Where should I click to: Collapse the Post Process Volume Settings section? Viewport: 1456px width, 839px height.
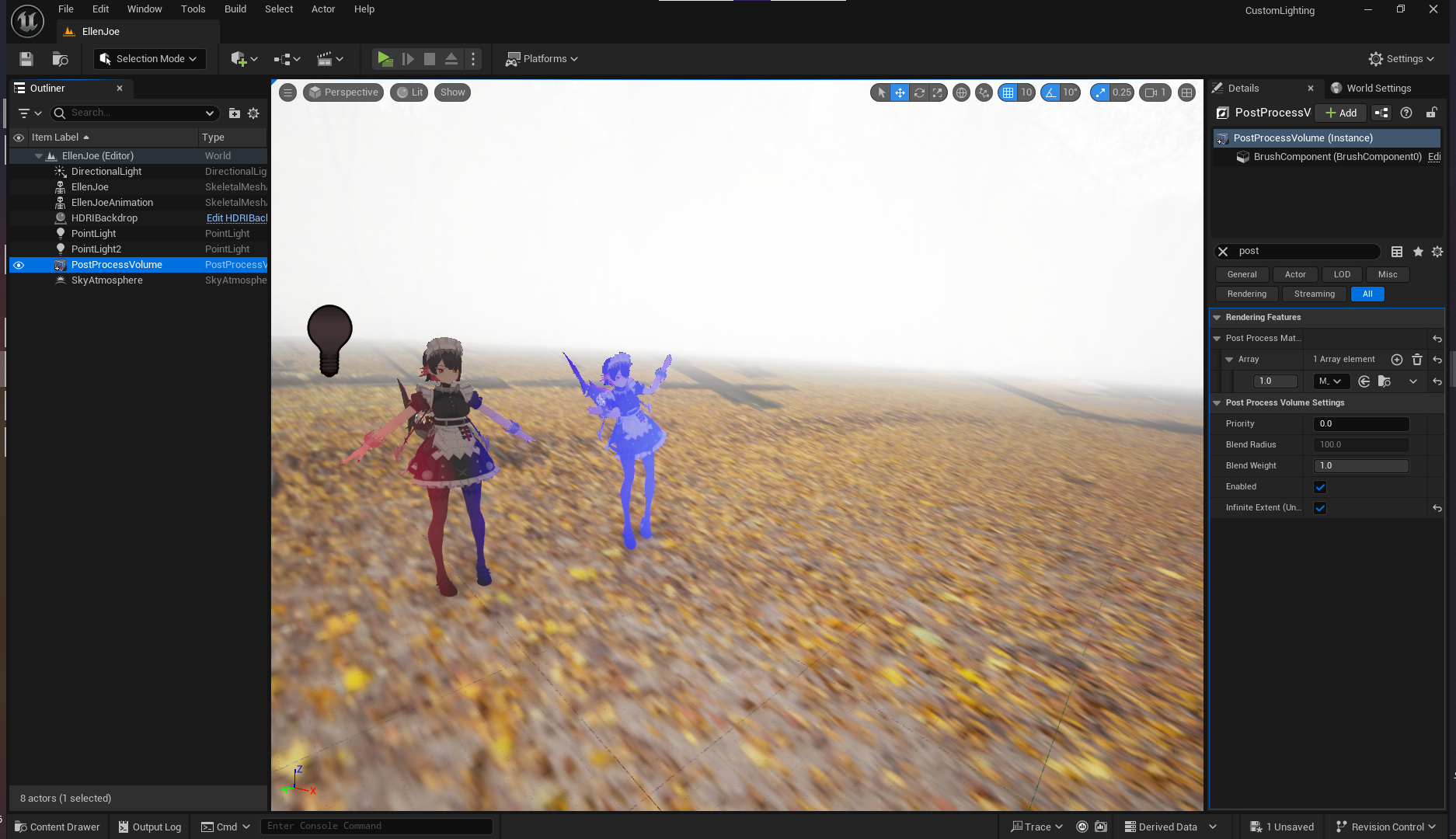1217,403
